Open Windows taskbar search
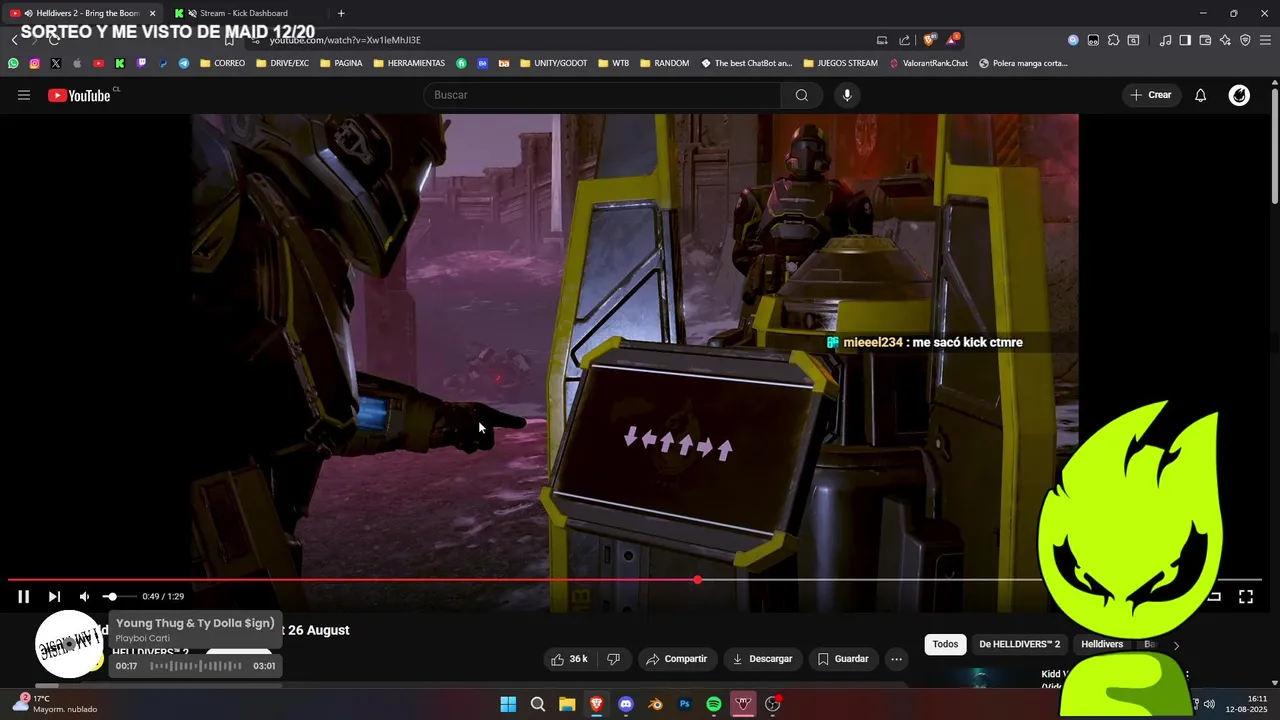Screen dimensions: 1280x720 click(538, 704)
